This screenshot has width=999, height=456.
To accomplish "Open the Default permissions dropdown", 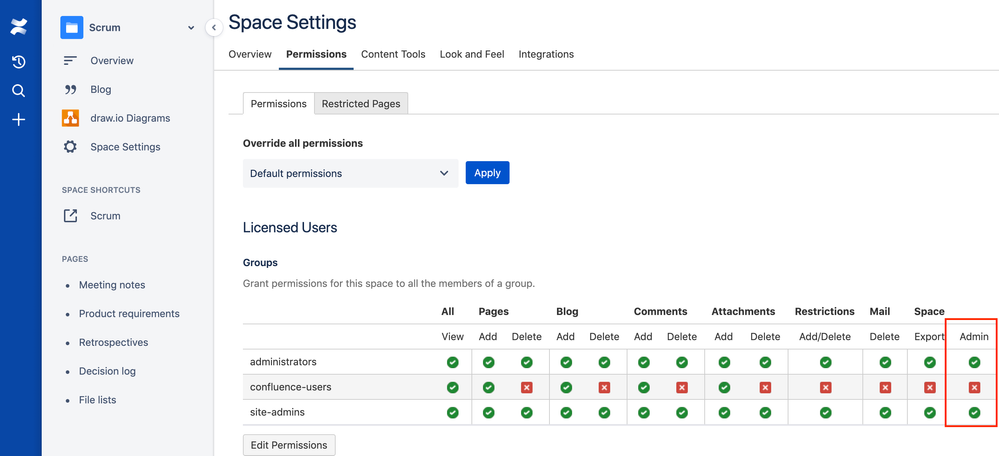I will pos(350,173).
